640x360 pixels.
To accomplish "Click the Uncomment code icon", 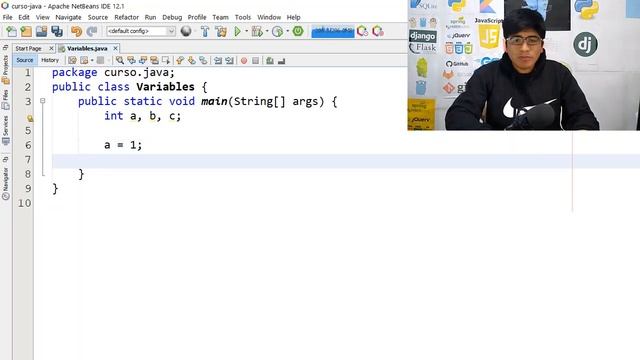I will 281,60.
